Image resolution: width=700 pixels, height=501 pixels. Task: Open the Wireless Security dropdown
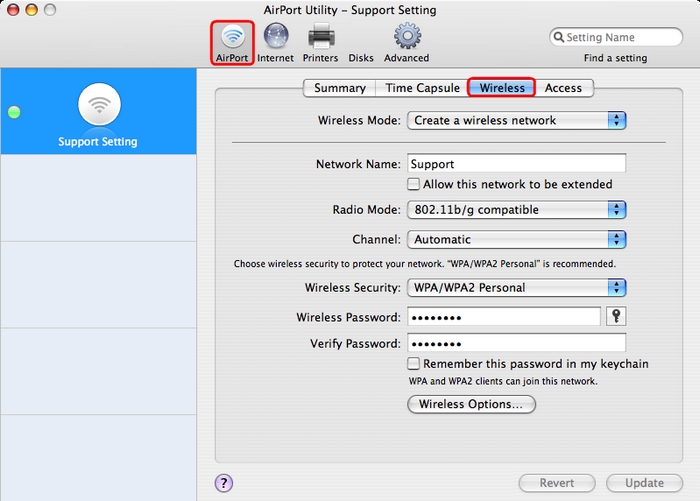[x=517, y=288]
